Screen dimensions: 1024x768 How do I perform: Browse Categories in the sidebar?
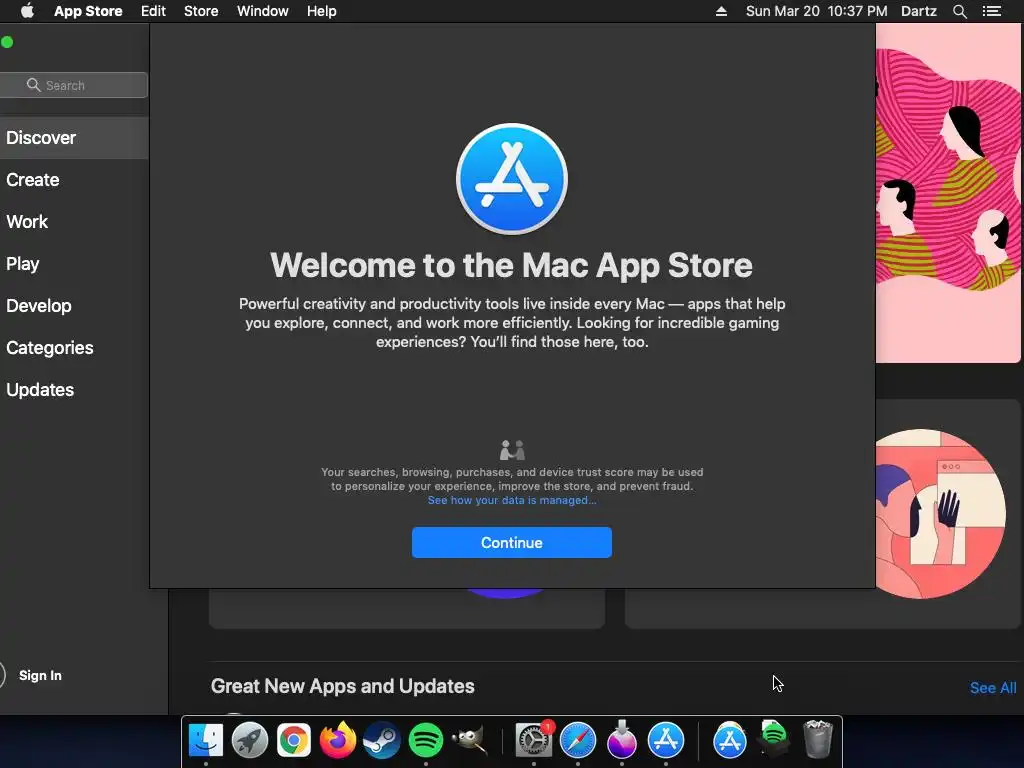pyautogui.click(x=50, y=347)
